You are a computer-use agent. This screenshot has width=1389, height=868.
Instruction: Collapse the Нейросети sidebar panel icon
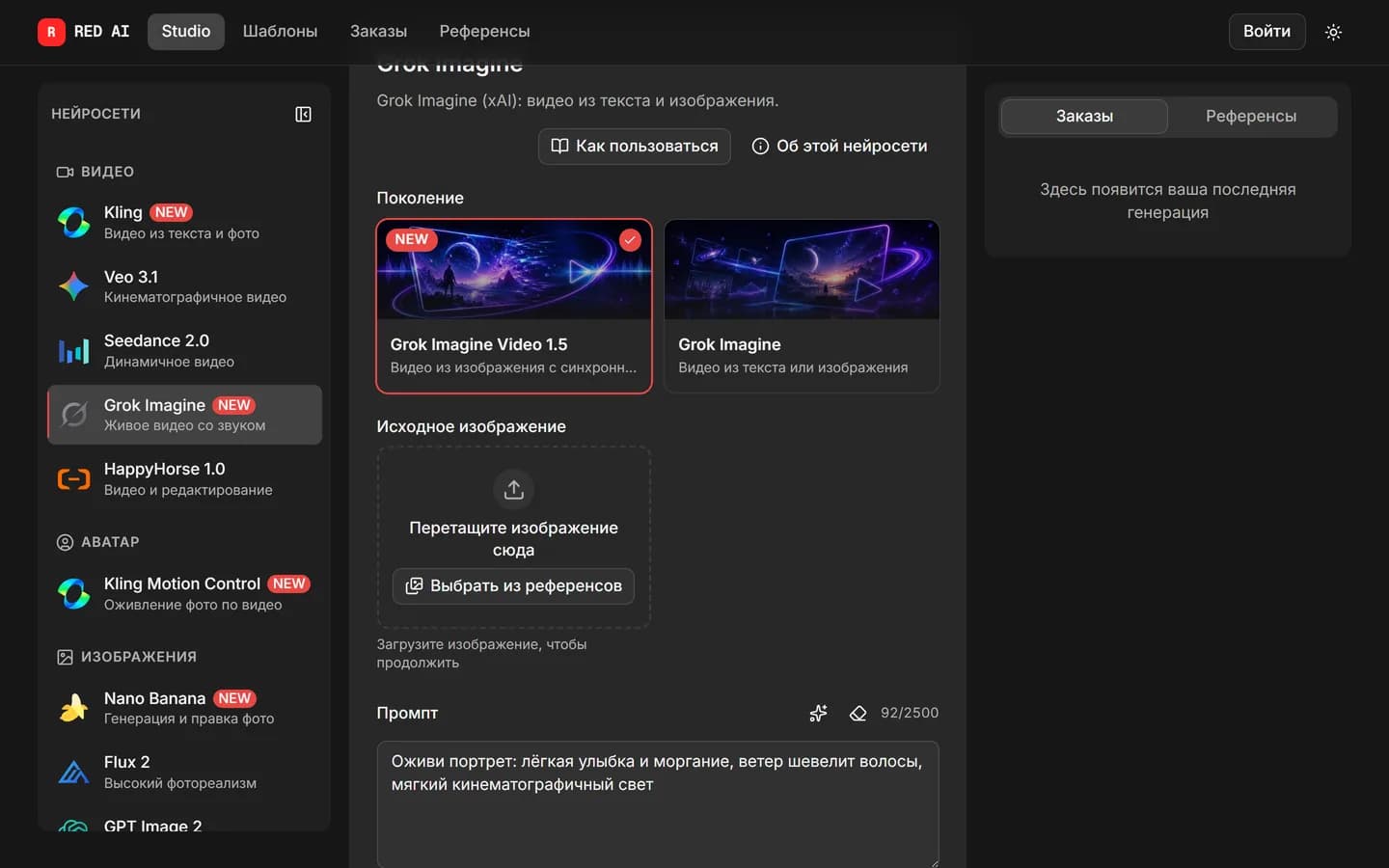(x=303, y=114)
